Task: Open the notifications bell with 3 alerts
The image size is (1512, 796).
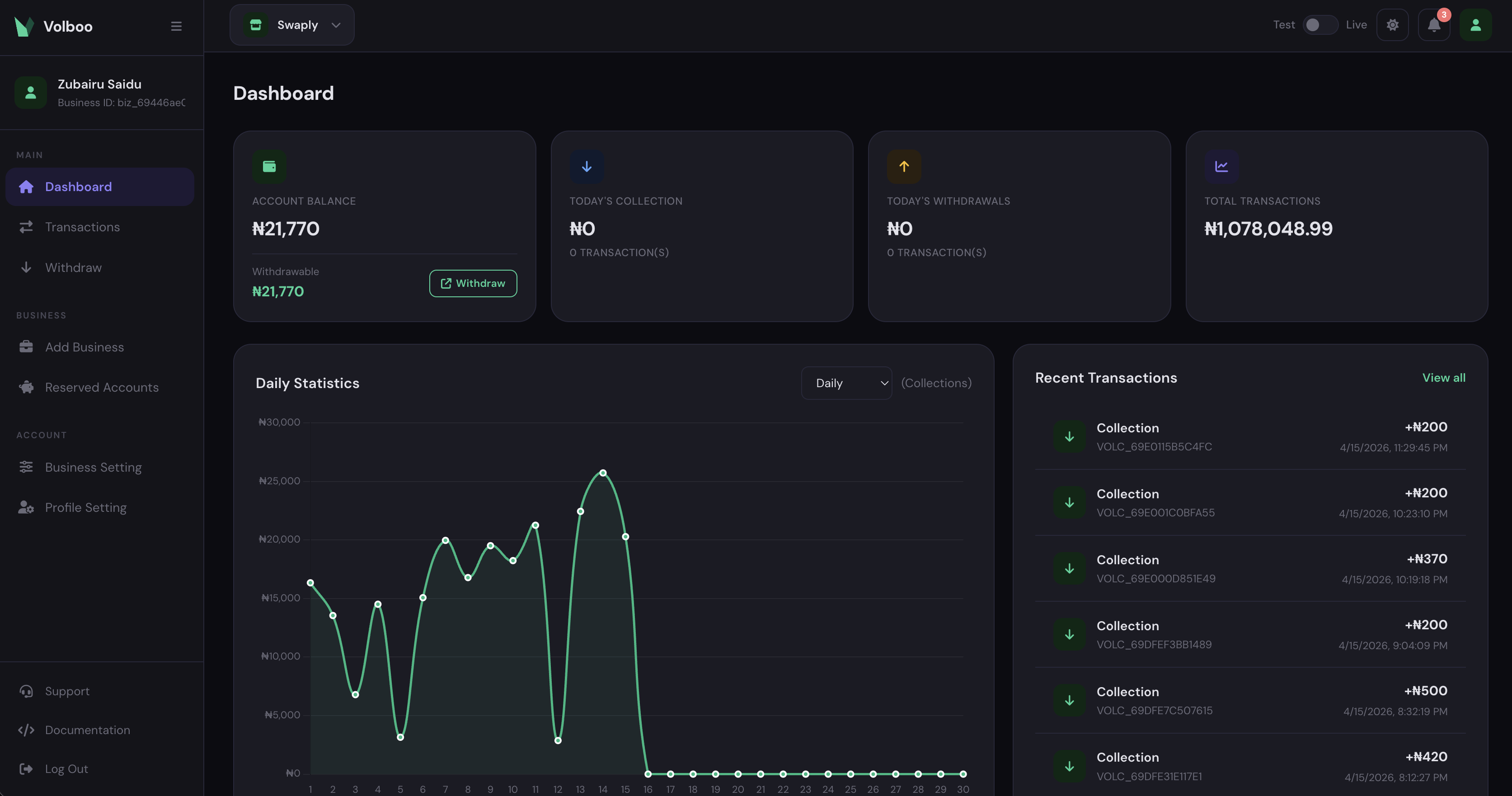Action: pos(1434,25)
